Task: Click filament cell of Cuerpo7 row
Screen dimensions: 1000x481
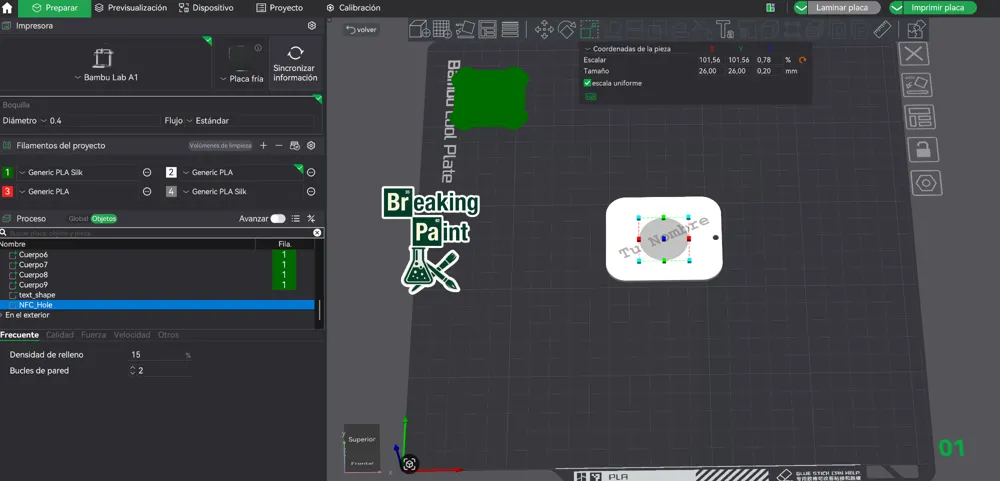Action: click(284, 265)
